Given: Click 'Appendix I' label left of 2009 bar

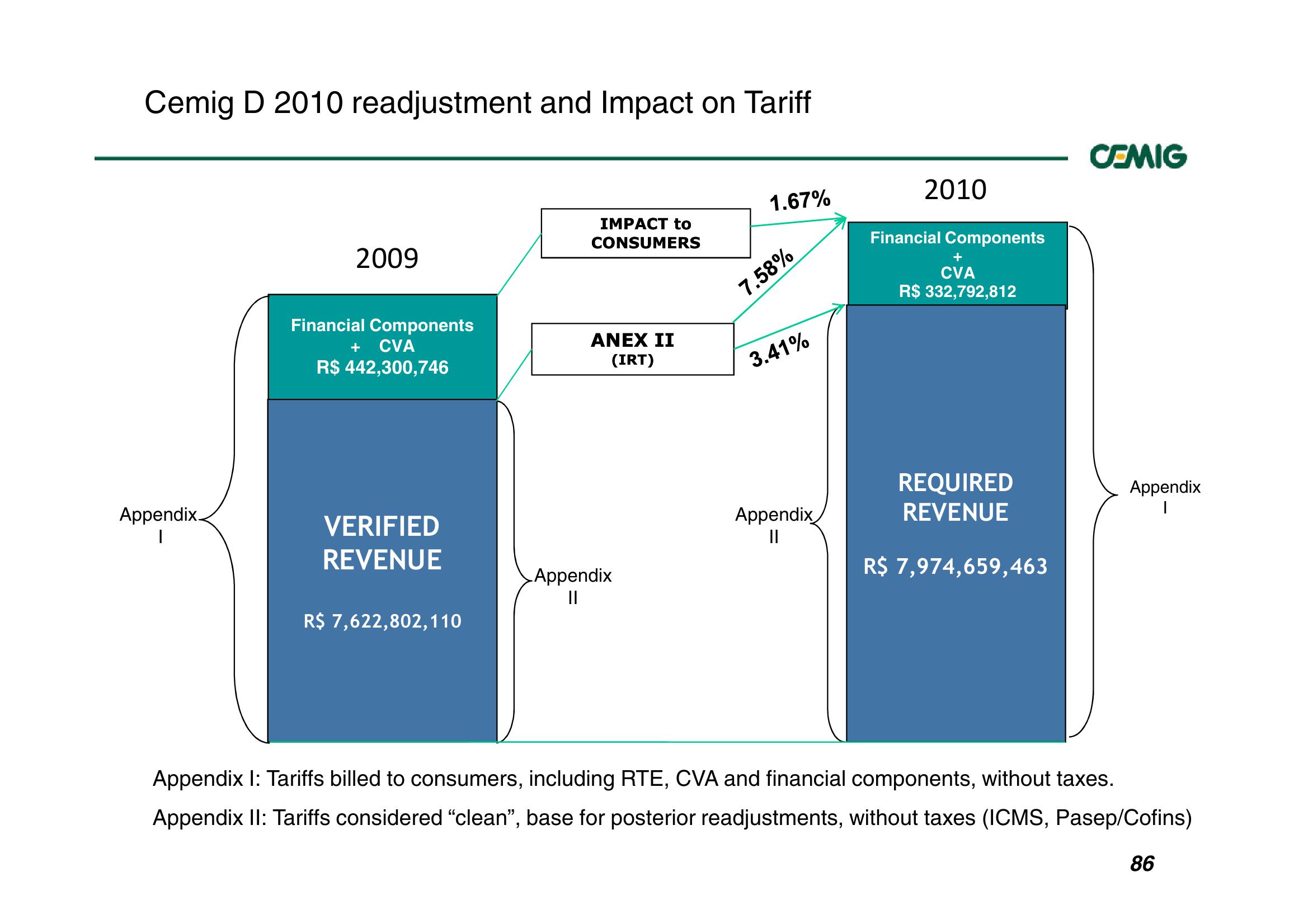Looking at the screenshot, I should 158,525.
